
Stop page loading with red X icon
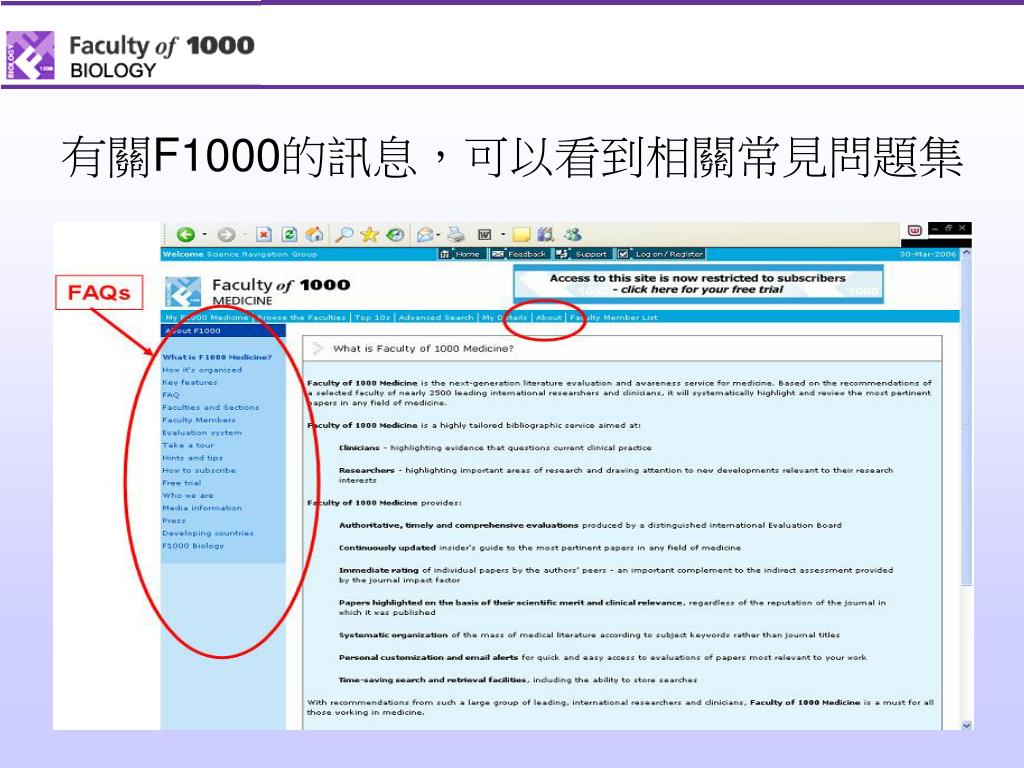coord(264,234)
